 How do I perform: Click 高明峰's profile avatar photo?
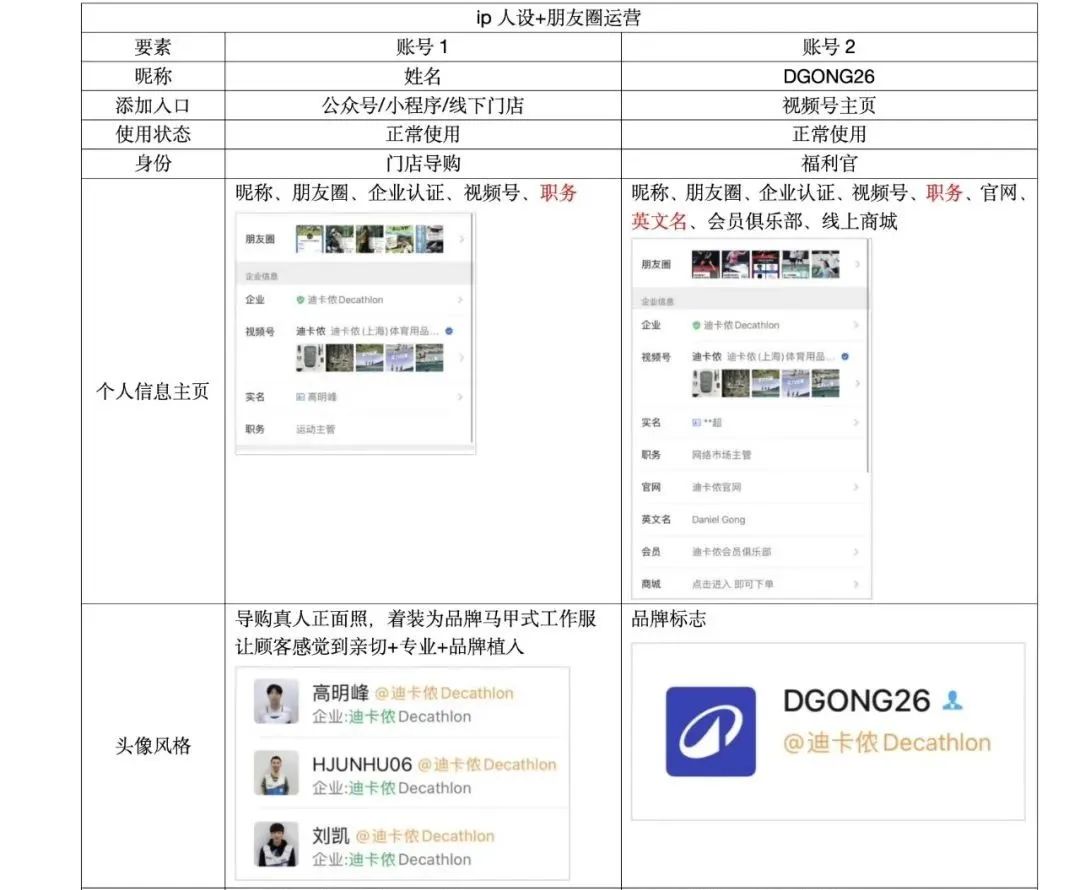click(x=276, y=701)
